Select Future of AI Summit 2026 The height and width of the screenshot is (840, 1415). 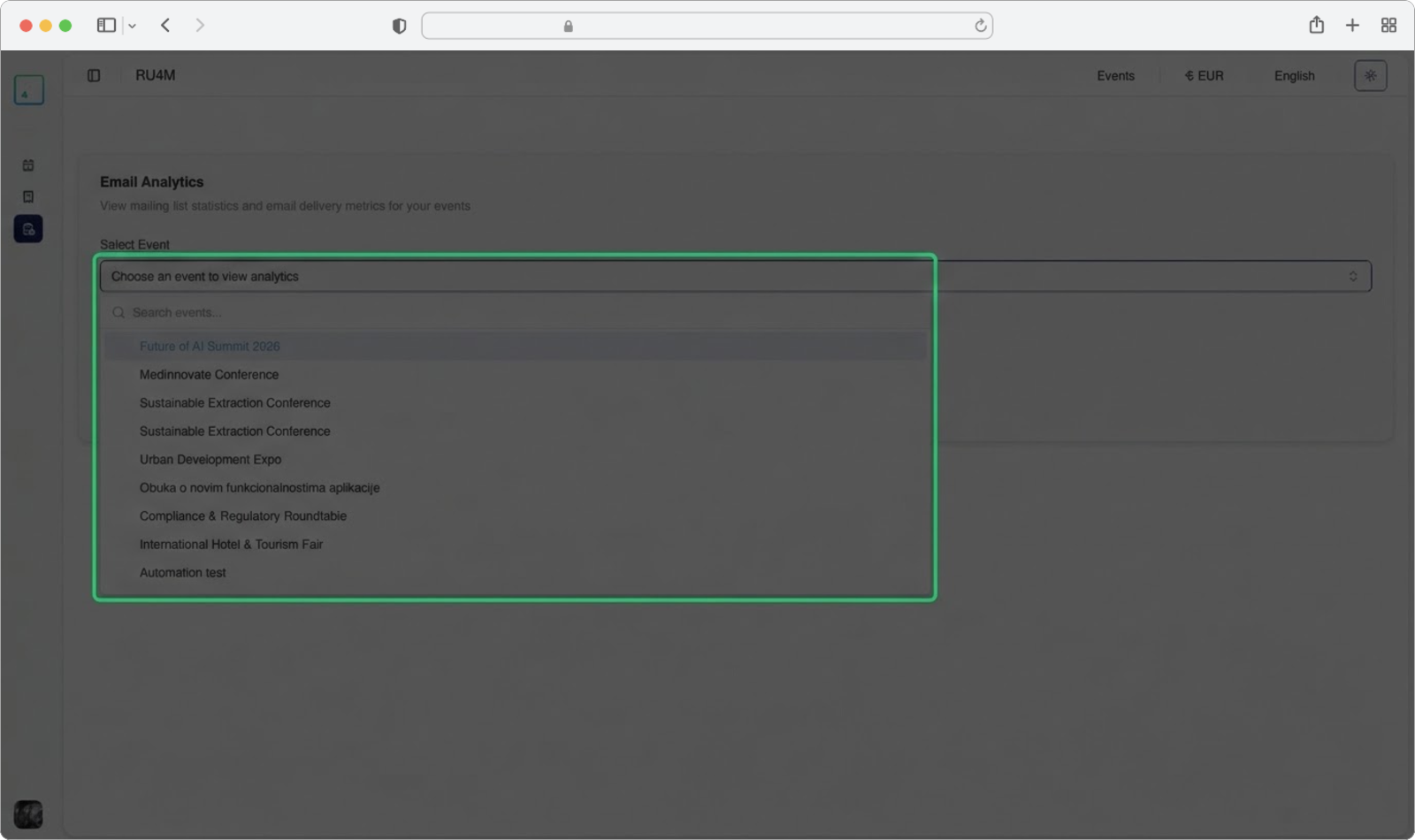point(210,347)
